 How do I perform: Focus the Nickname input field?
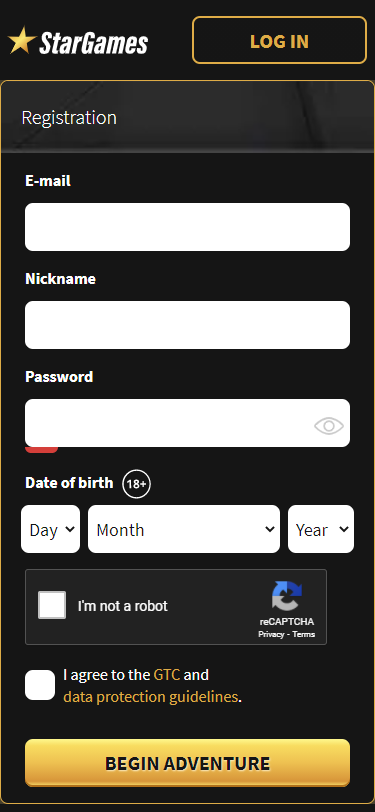click(188, 325)
